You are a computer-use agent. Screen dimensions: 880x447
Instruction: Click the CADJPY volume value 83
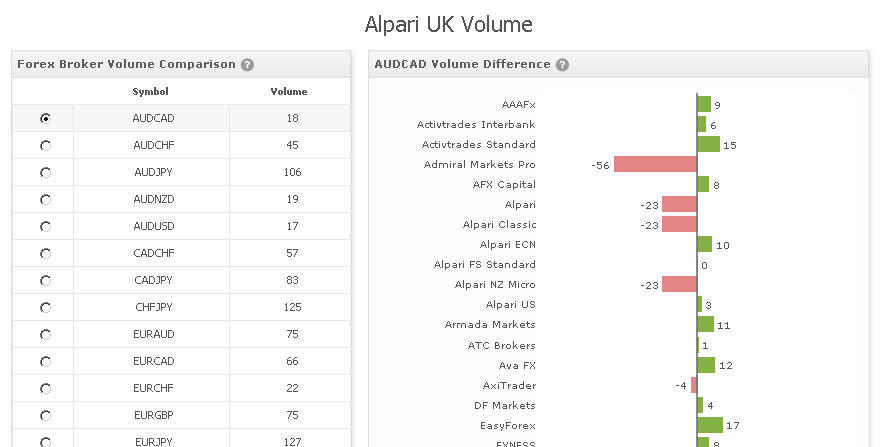point(292,280)
